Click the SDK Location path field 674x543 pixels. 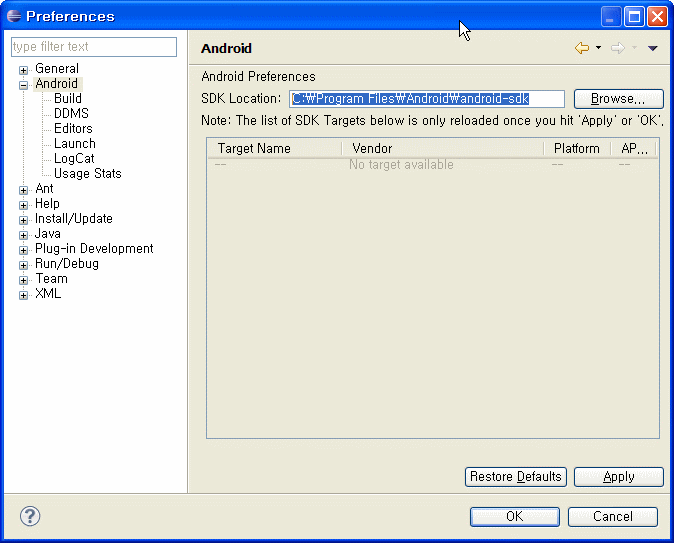pos(427,99)
